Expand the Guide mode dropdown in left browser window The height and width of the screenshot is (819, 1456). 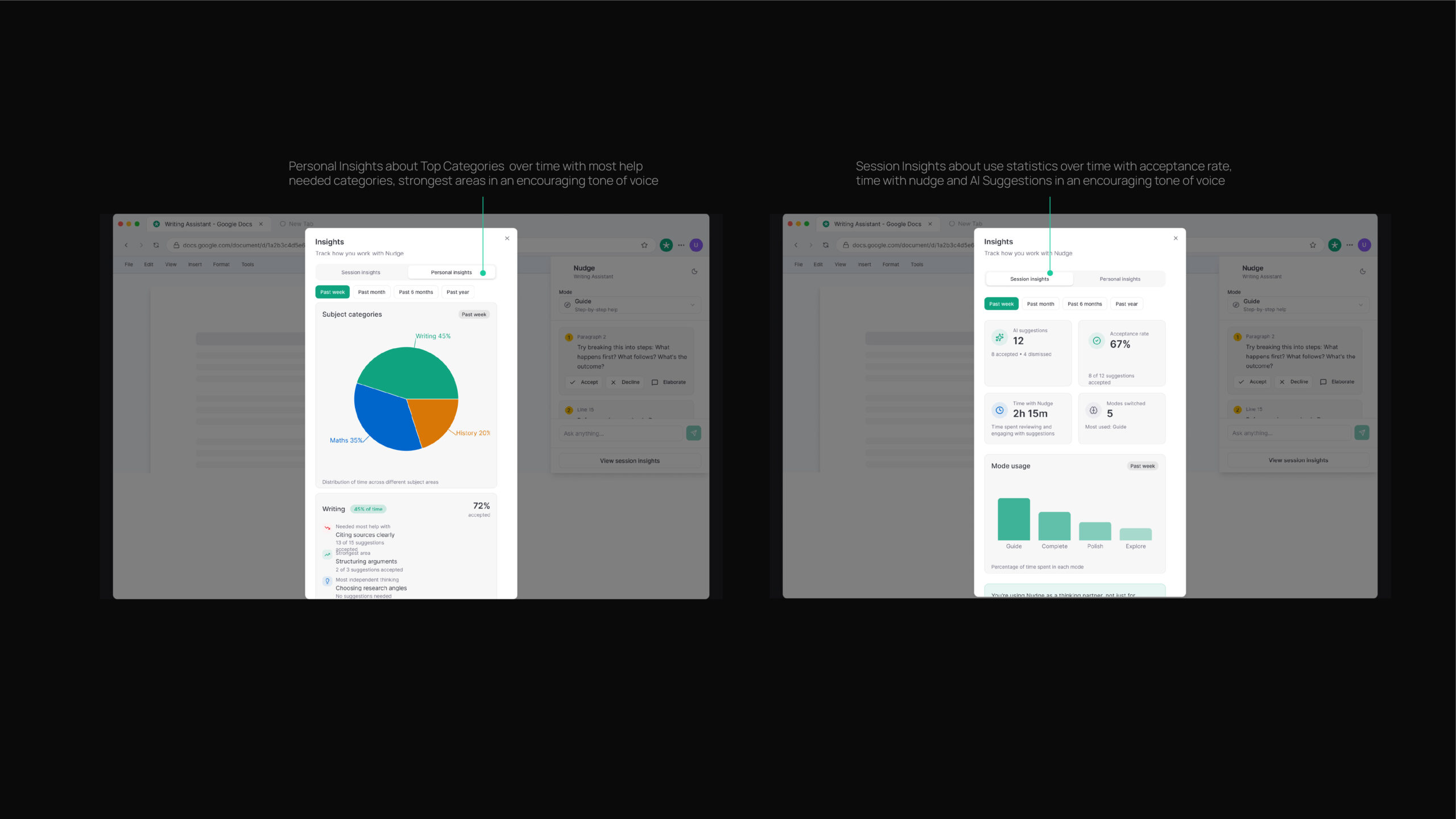click(630, 305)
